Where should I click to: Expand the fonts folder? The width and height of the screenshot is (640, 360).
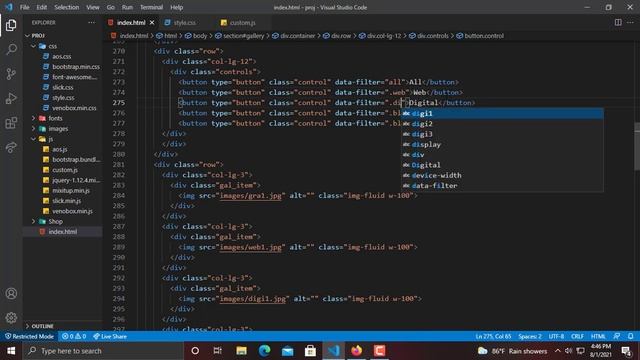(x=62, y=118)
